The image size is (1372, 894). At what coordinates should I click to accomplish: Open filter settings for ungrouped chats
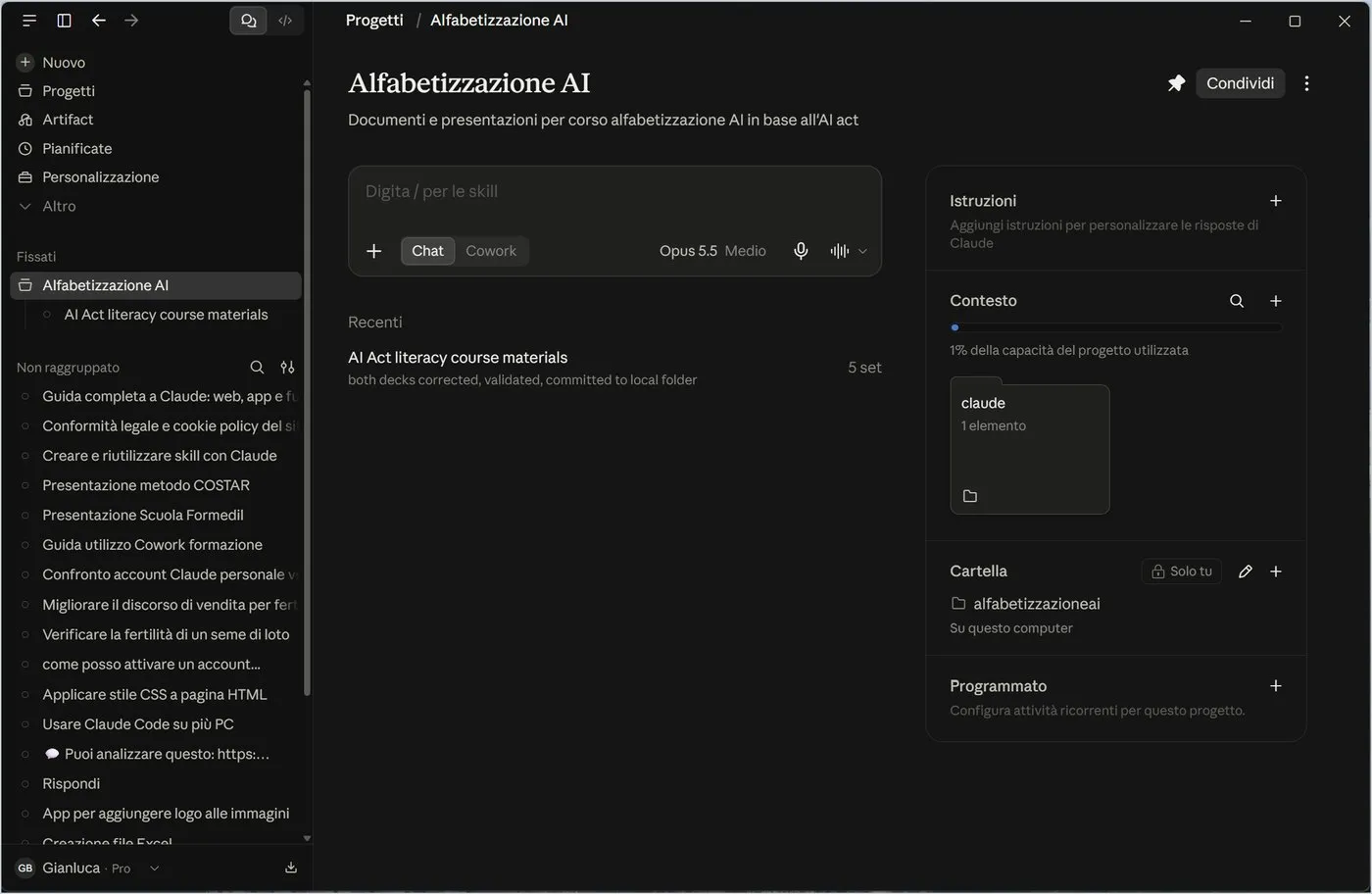tap(287, 368)
